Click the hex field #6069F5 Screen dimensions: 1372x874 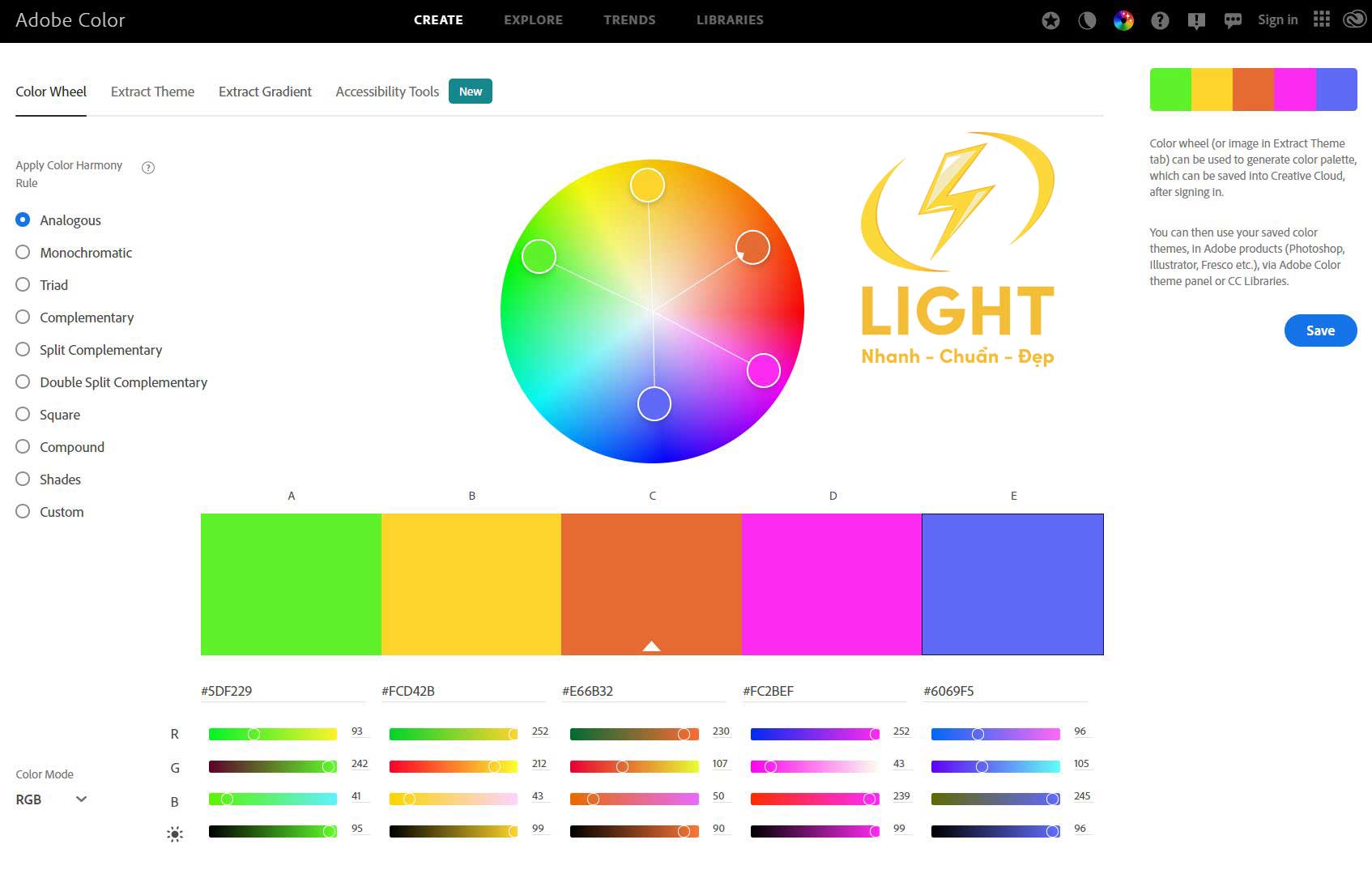pos(1005,691)
